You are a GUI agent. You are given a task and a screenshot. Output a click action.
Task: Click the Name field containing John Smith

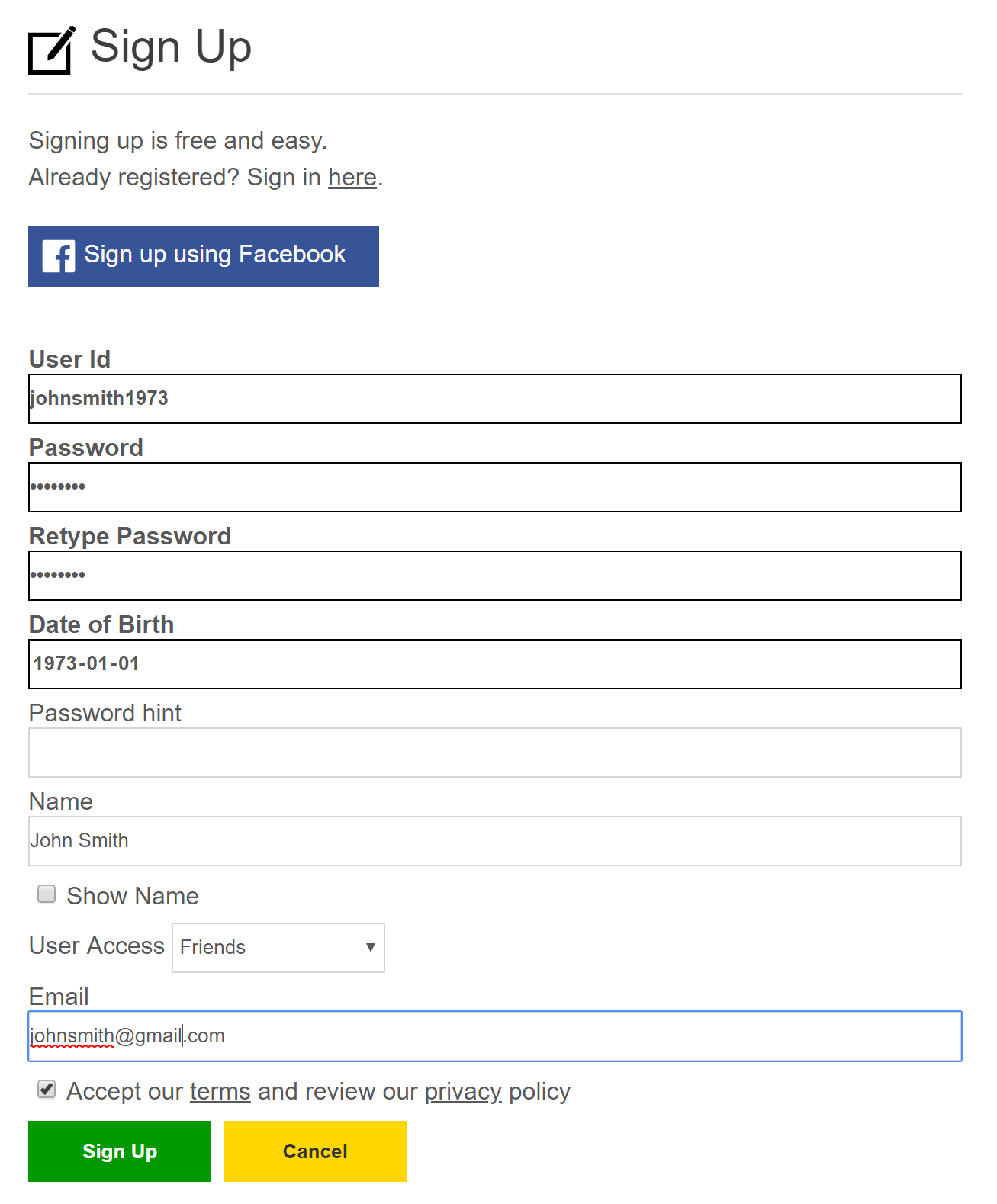coord(495,841)
